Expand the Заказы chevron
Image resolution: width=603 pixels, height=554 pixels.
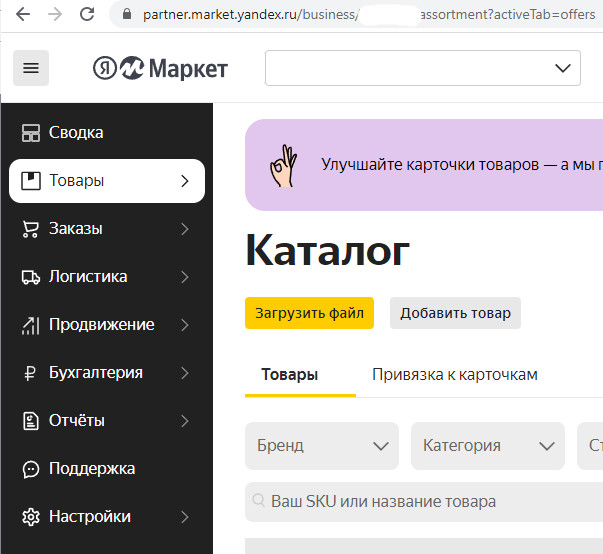pyautogui.click(x=185, y=229)
